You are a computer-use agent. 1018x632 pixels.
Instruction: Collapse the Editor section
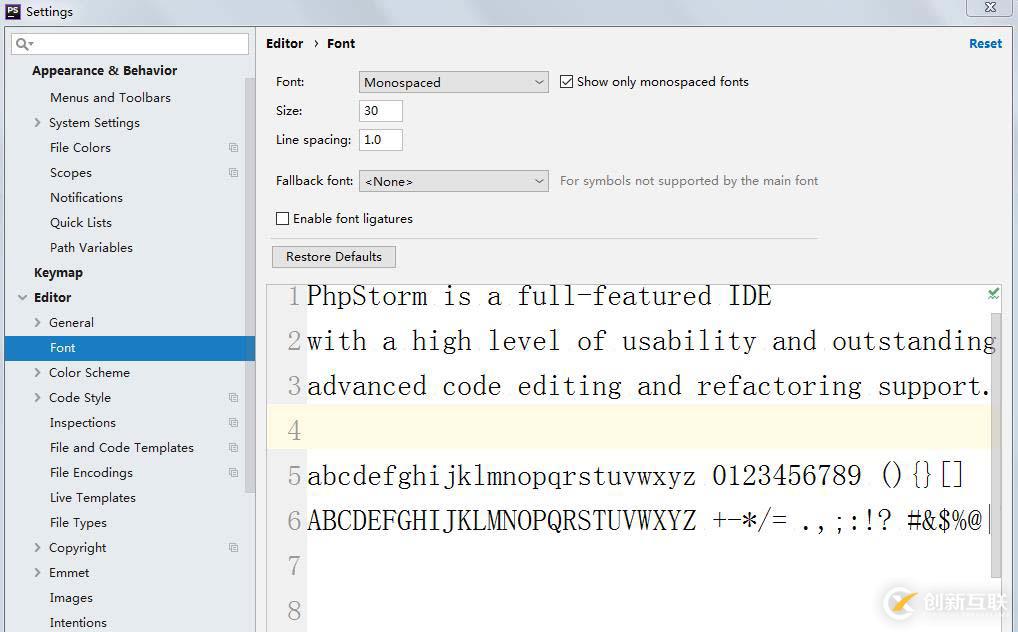tap(23, 297)
